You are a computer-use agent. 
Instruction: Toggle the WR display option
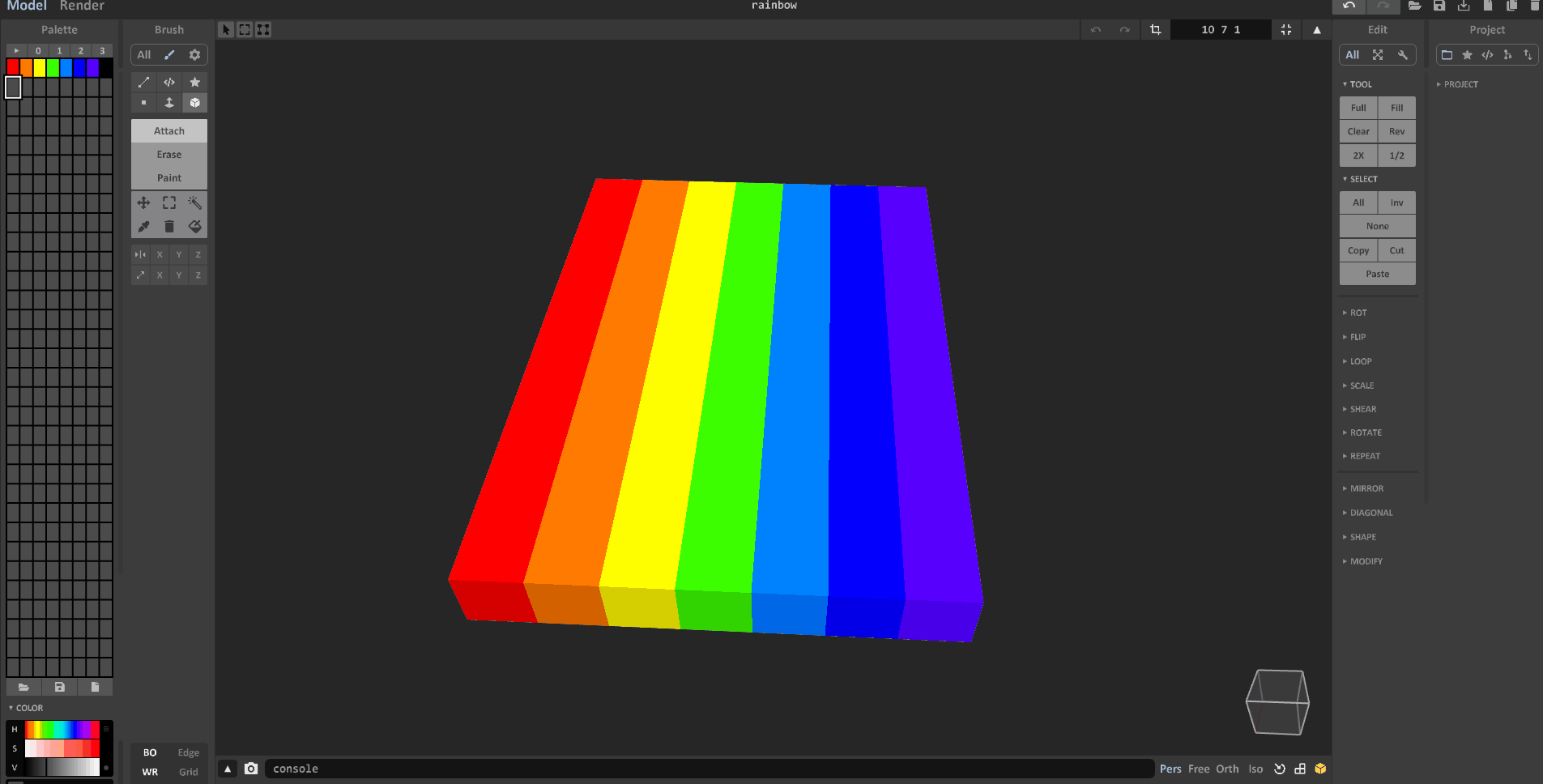(x=150, y=772)
